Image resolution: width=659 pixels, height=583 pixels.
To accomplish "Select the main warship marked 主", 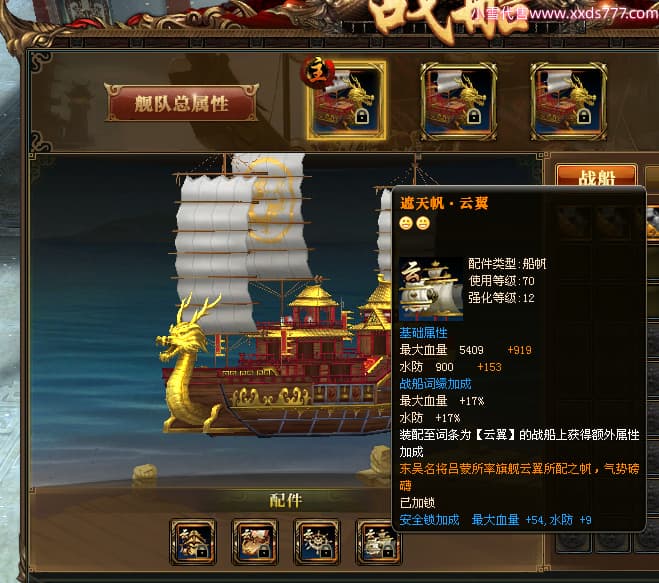I will pos(346,100).
